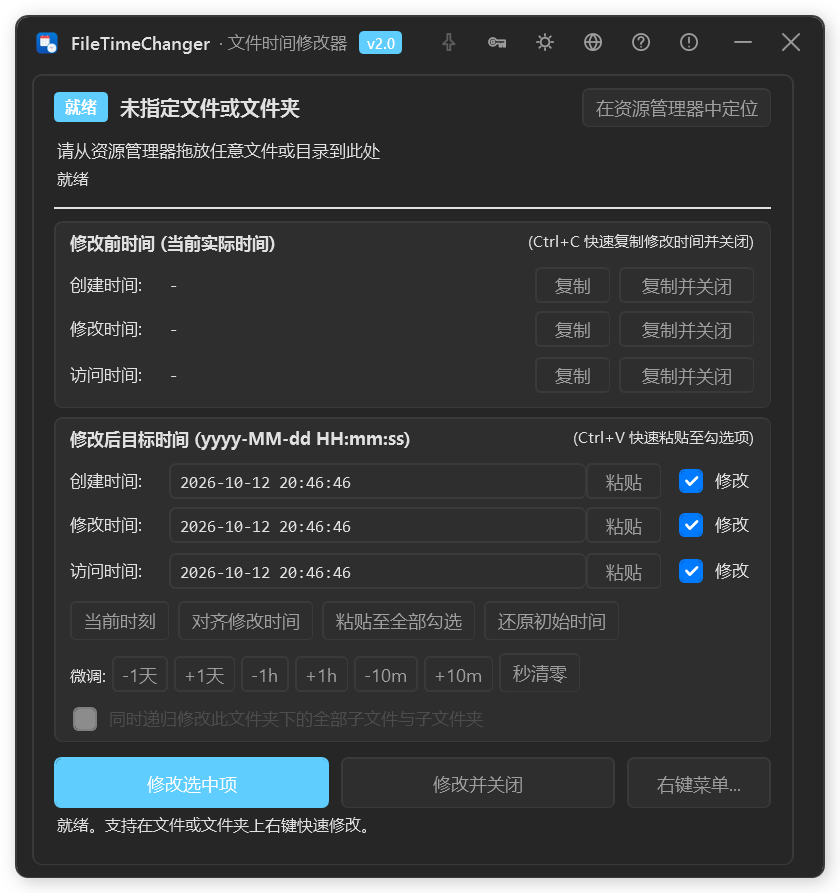Image resolution: width=840 pixels, height=893 pixels.
Task: Copy the 修改时间 current value
Action: click(572, 329)
